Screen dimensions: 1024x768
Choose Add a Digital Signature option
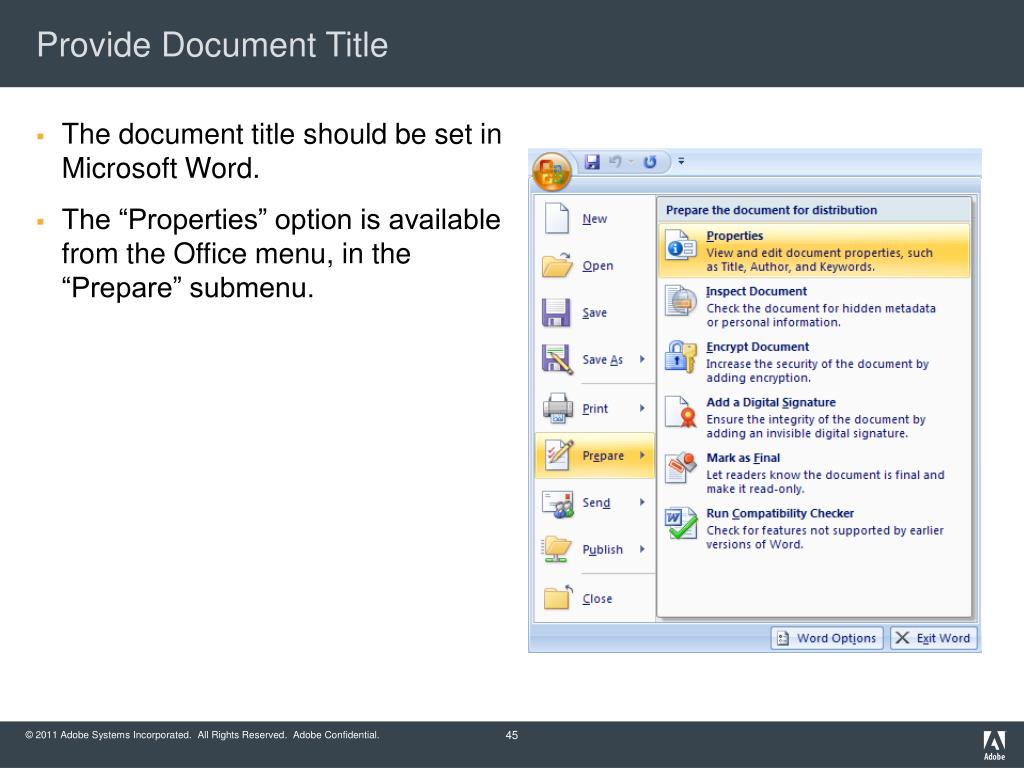coord(814,417)
